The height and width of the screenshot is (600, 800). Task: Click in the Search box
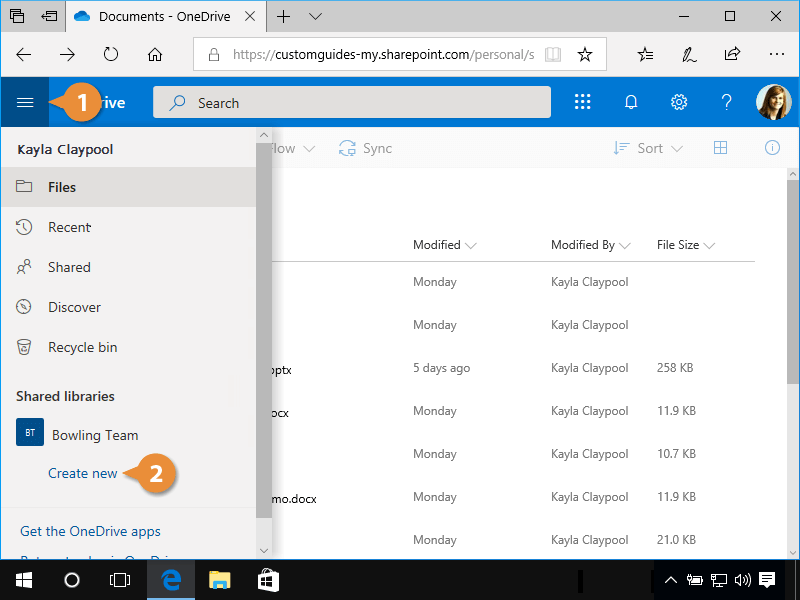[x=352, y=103]
